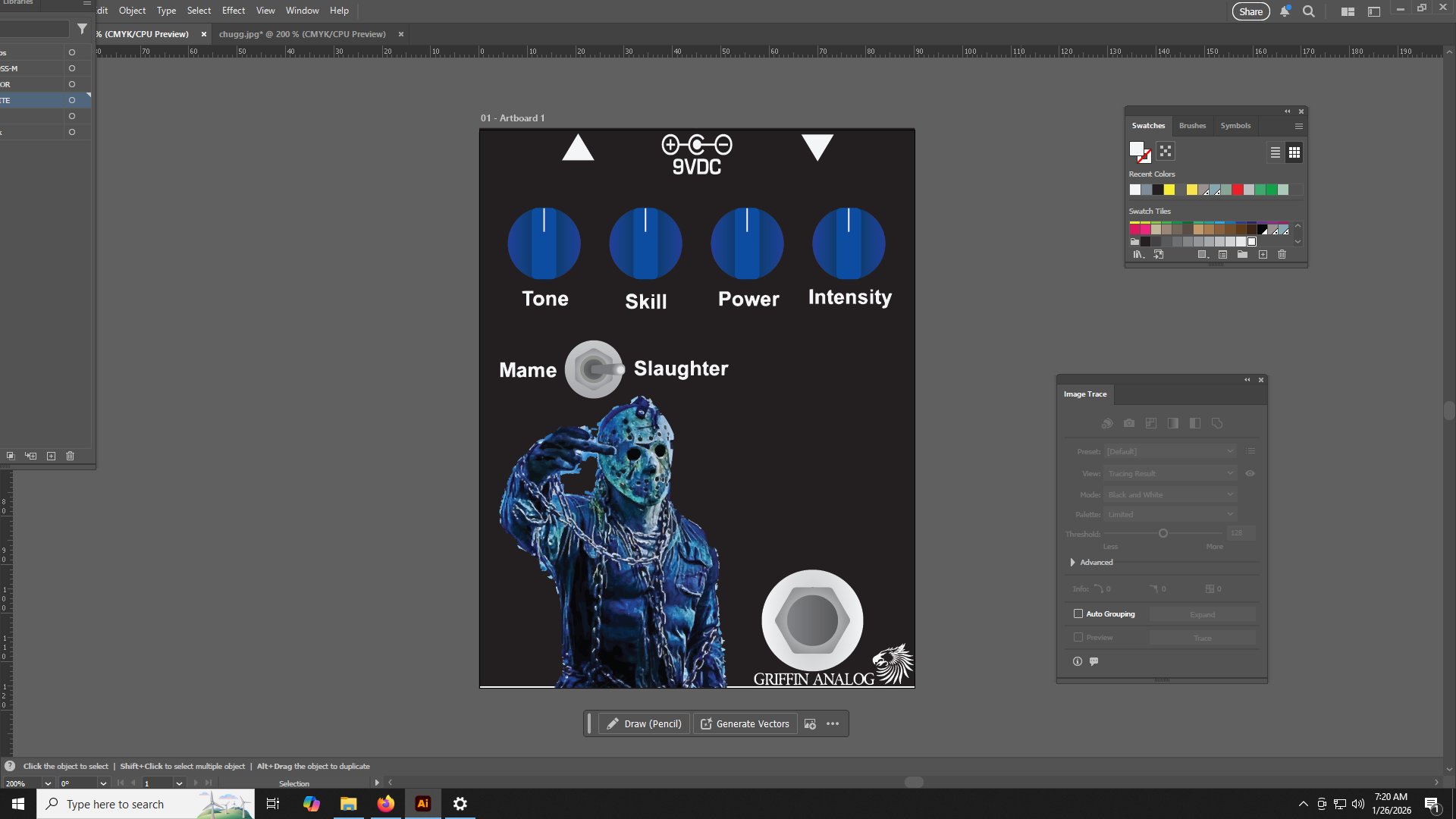This screenshot has height=819, width=1456.
Task: Click the Delete Swatch trash icon
Action: 1282,255
